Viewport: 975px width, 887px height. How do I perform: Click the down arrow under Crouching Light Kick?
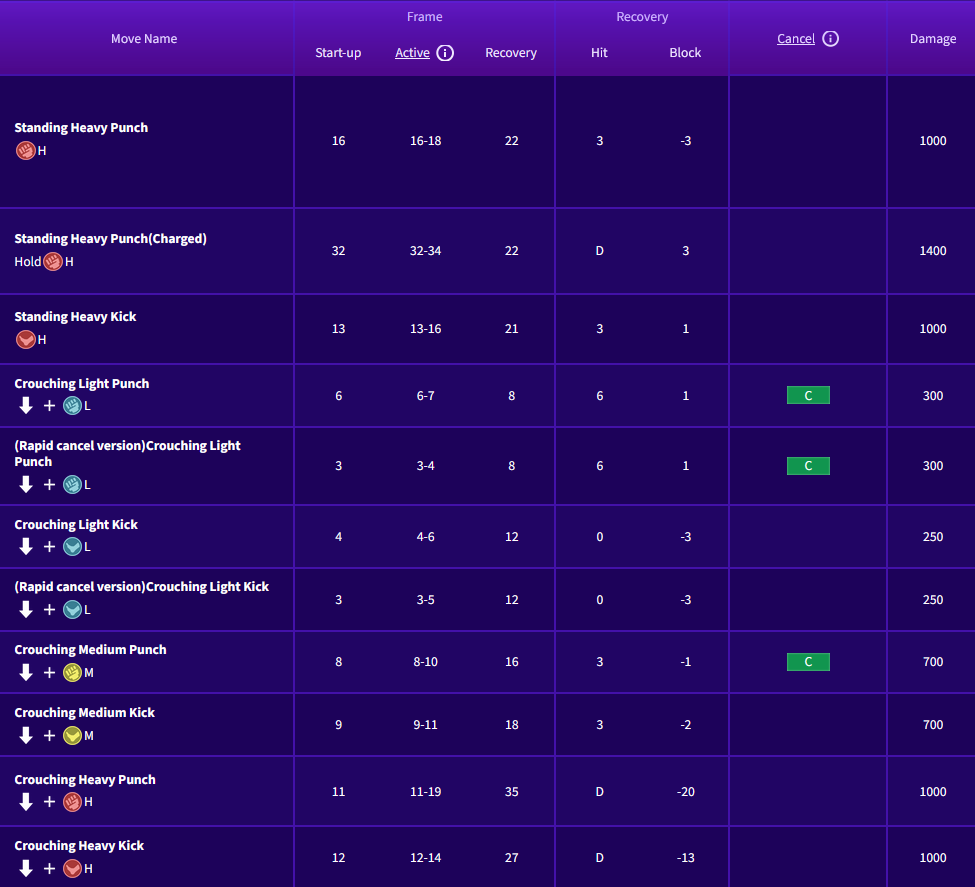[x=25, y=546]
